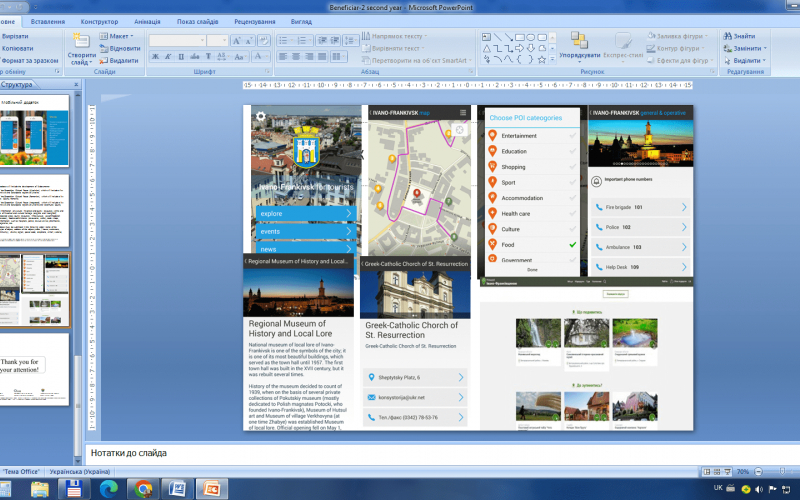Image resolution: width=800 pixels, height=500 pixels.
Task: Click the increase list level icon
Action: 335,41
